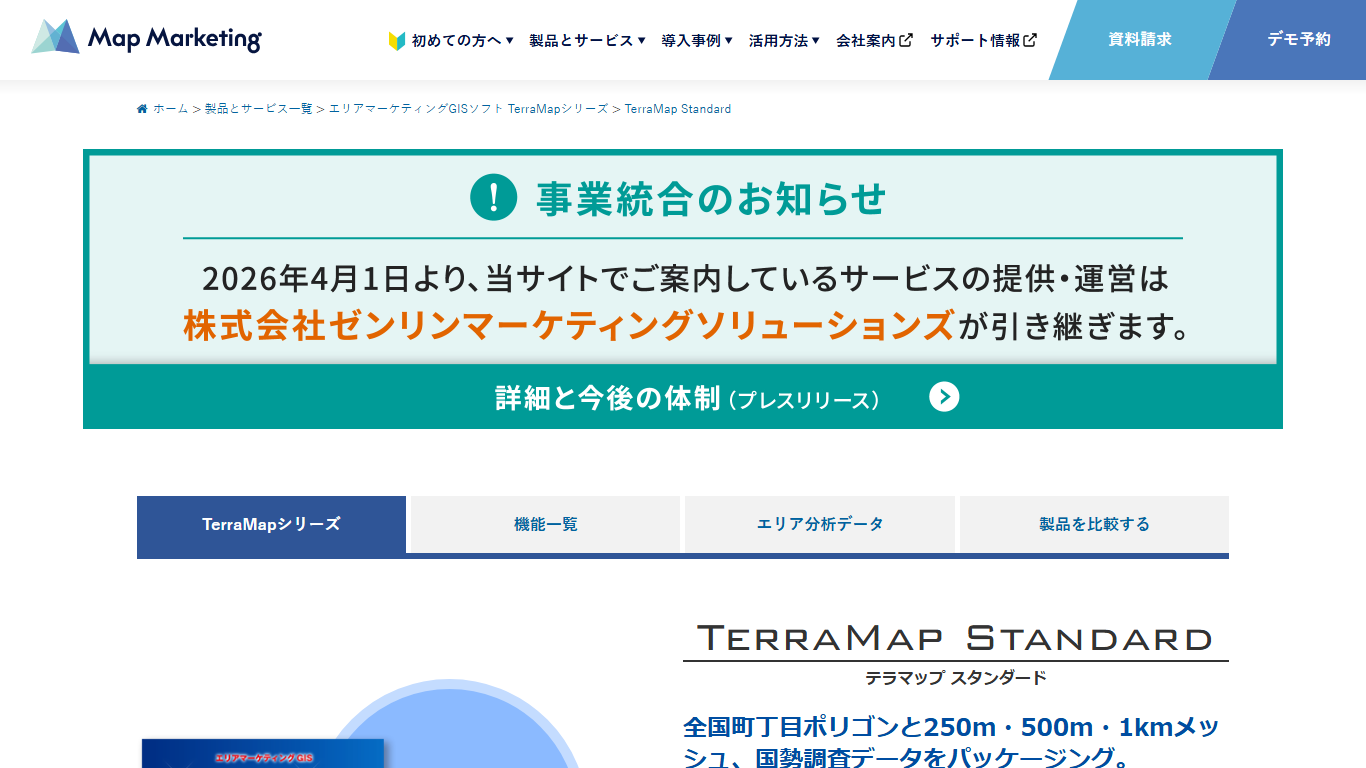Switch to the 製品を比較する tab

point(1094,524)
